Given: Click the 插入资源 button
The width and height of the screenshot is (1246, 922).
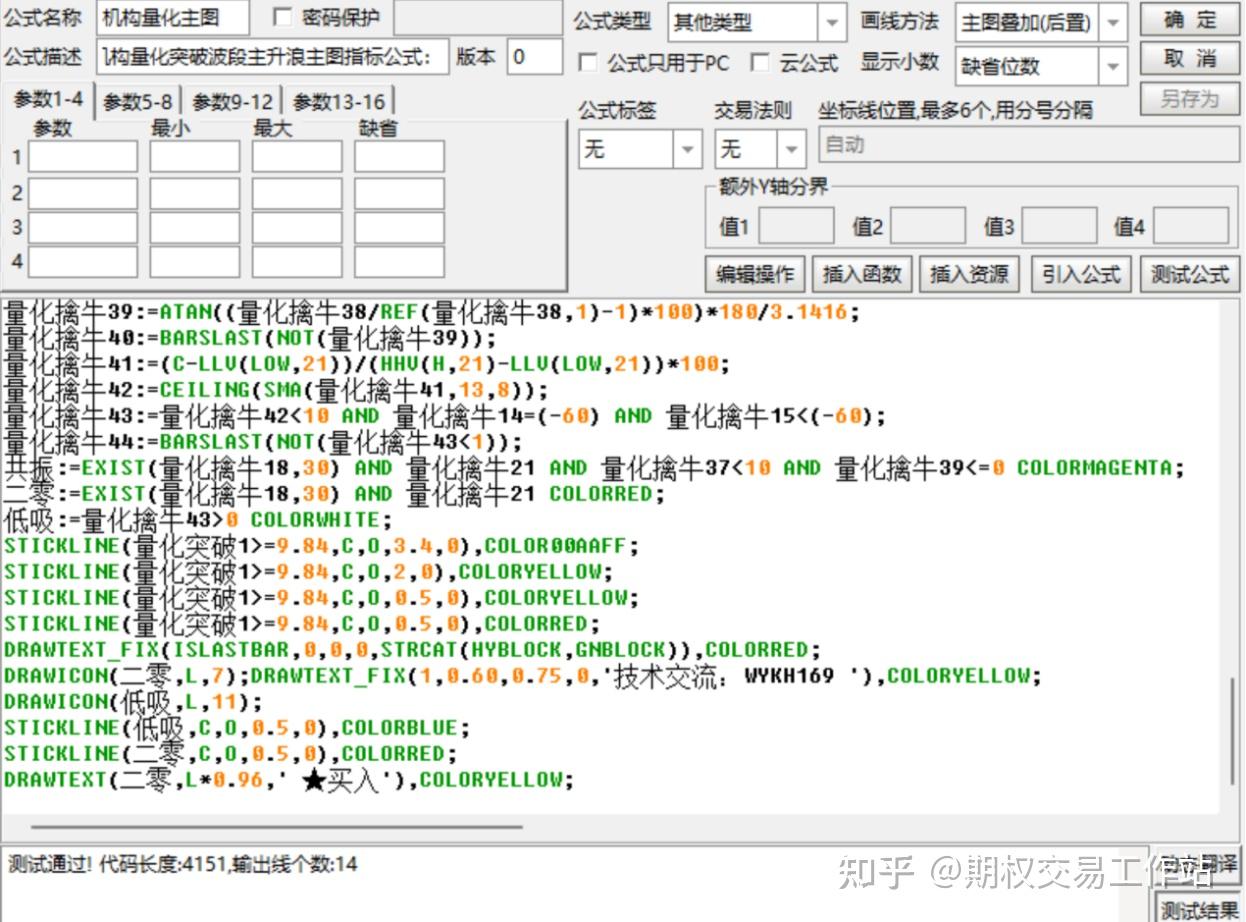Looking at the screenshot, I should click(x=968, y=273).
